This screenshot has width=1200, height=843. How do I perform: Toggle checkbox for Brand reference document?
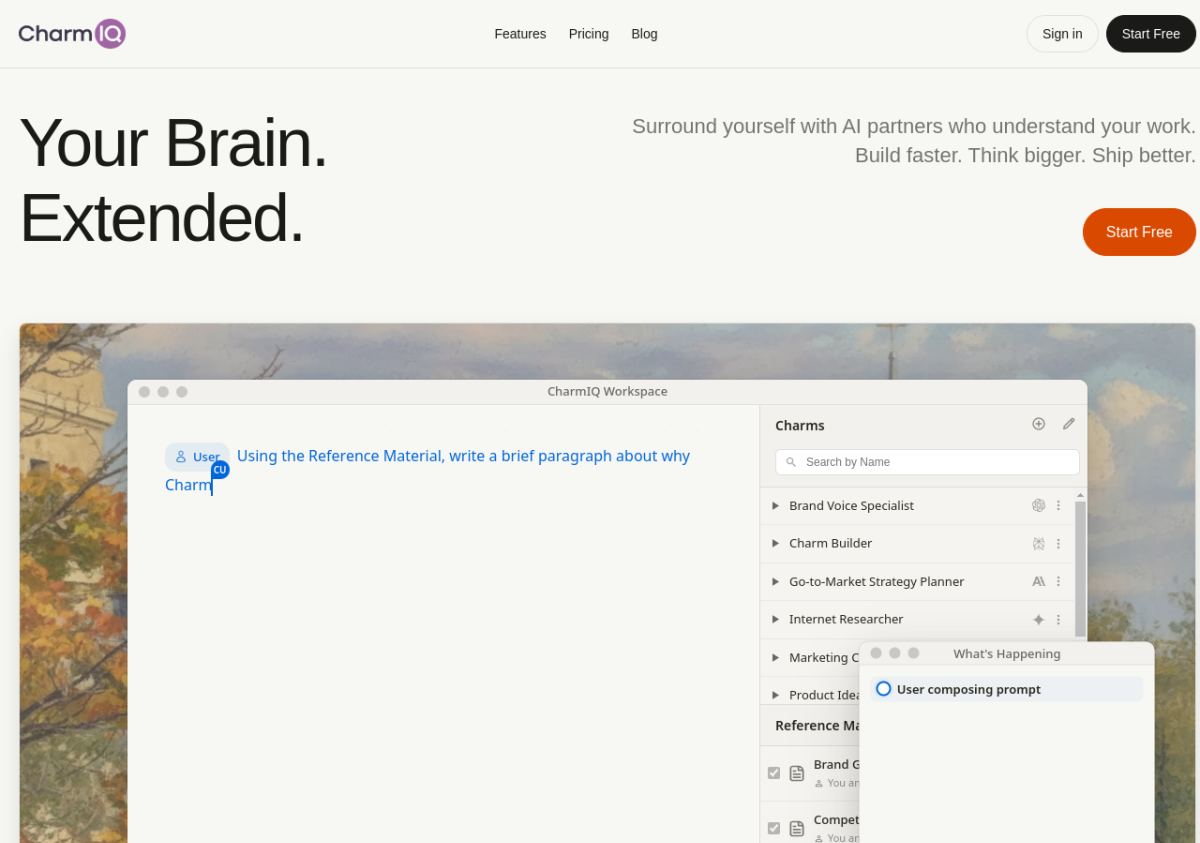tap(774, 773)
